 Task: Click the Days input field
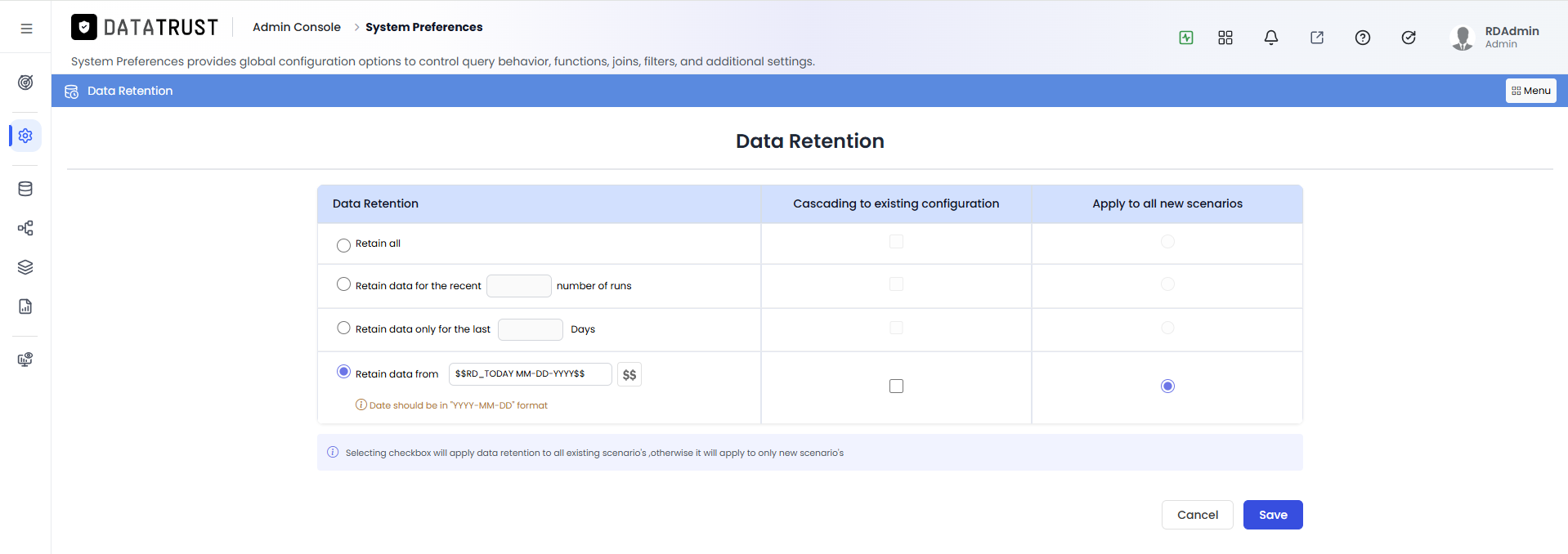click(x=531, y=329)
